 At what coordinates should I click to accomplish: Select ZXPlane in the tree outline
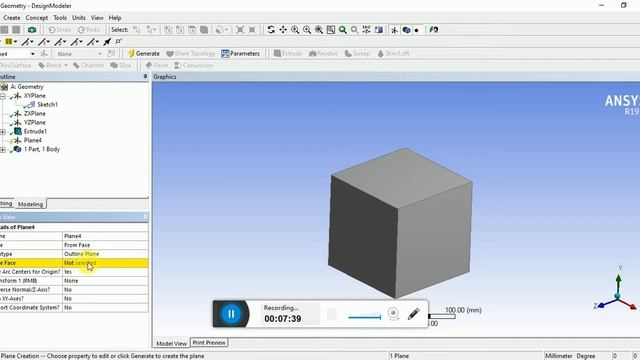[35, 113]
